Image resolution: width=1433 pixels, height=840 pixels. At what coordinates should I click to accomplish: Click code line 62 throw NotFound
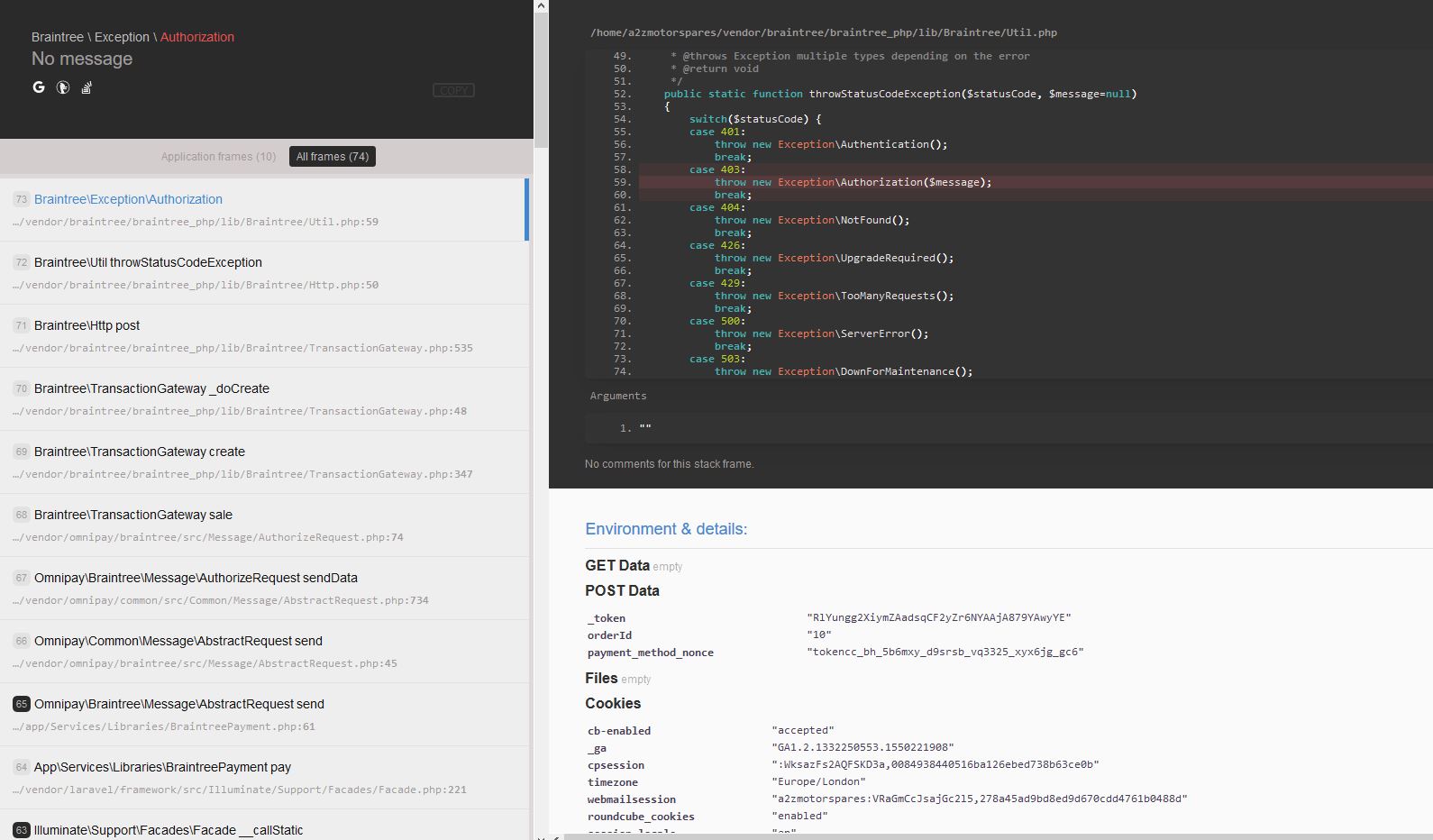coord(811,220)
